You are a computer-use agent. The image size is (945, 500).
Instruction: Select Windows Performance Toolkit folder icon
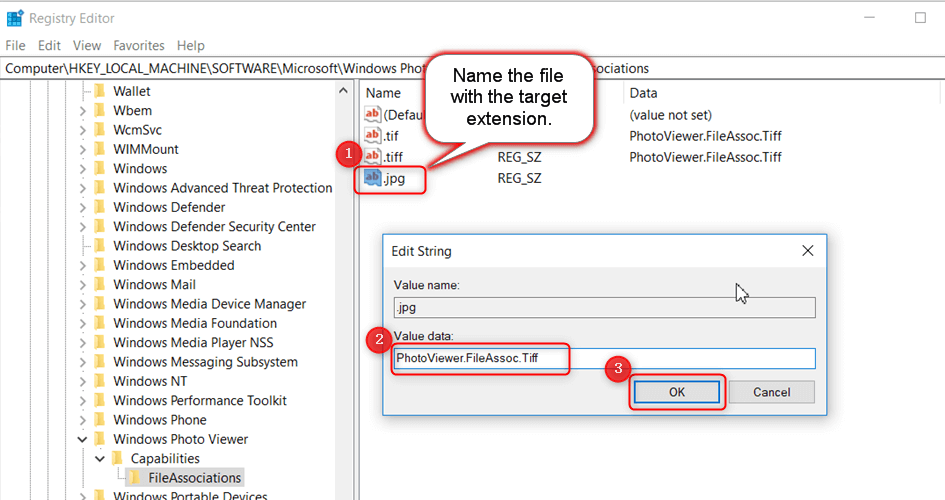(100, 400)
